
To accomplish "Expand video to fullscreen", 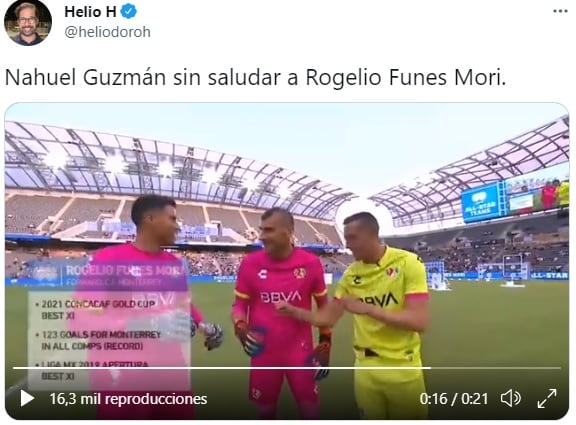I will 547,399.
